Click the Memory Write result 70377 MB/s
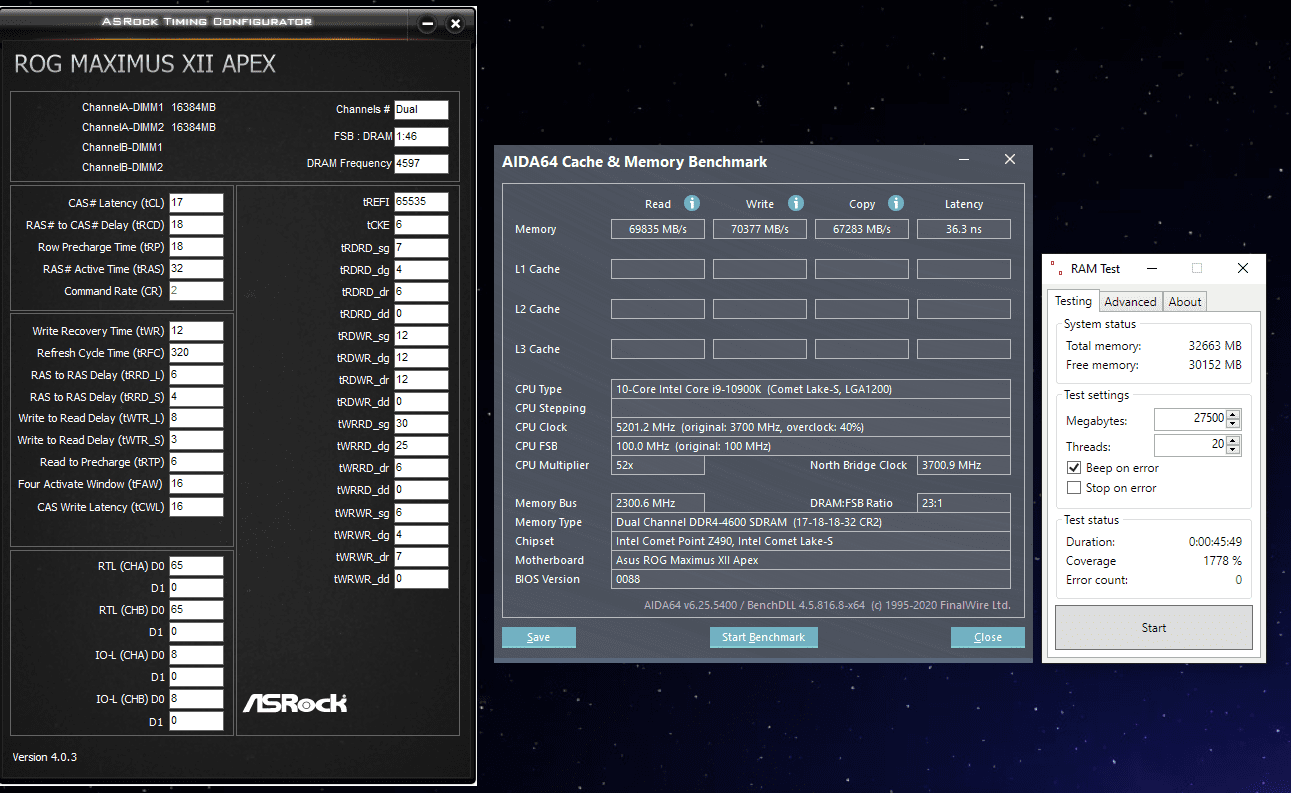Viewport: 1291px width, 793px height. pos(760,229)
